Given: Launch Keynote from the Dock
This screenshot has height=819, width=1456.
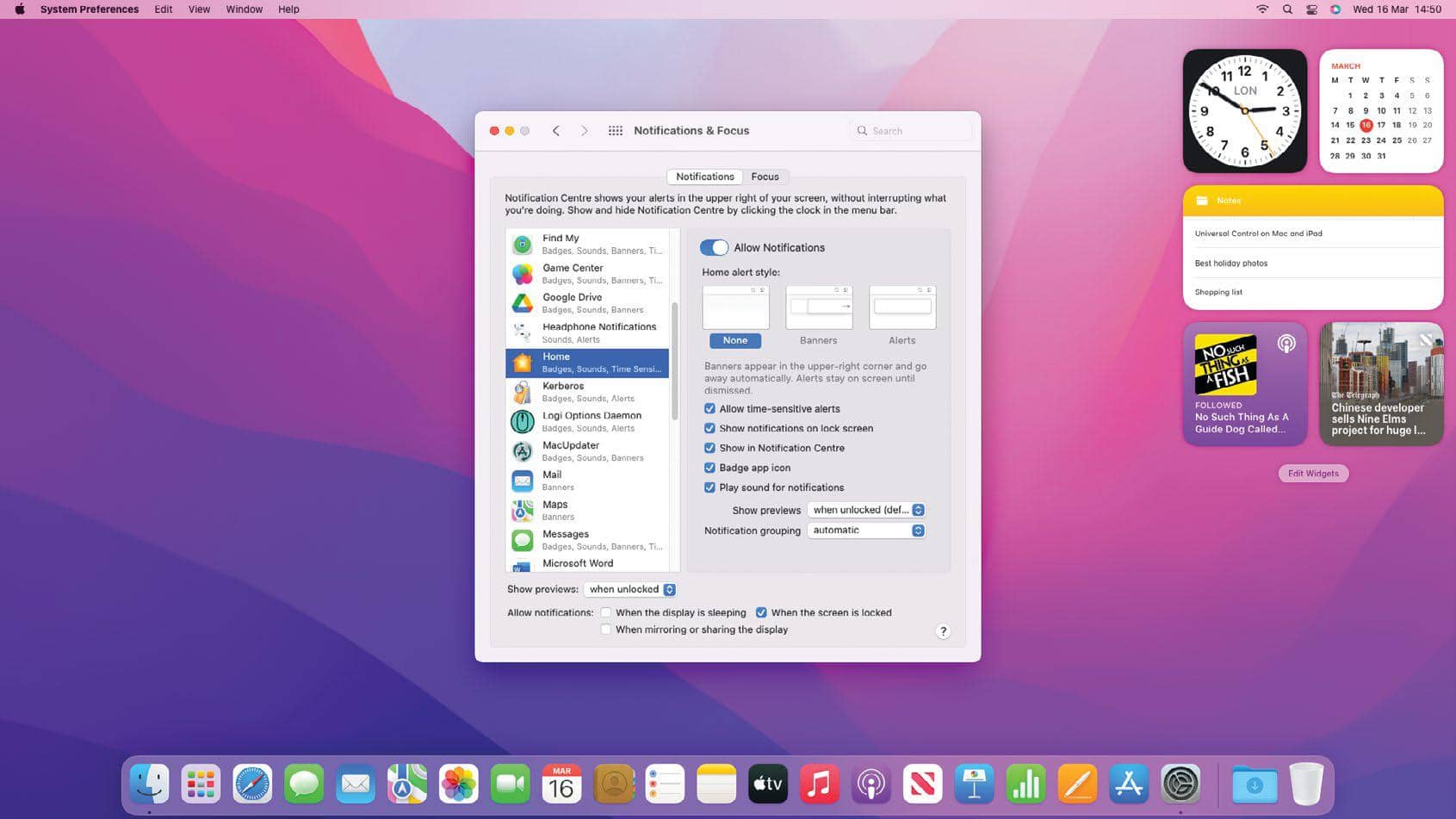Looking at the screenshot, I should pyautogui.click(x=975, y=784).
